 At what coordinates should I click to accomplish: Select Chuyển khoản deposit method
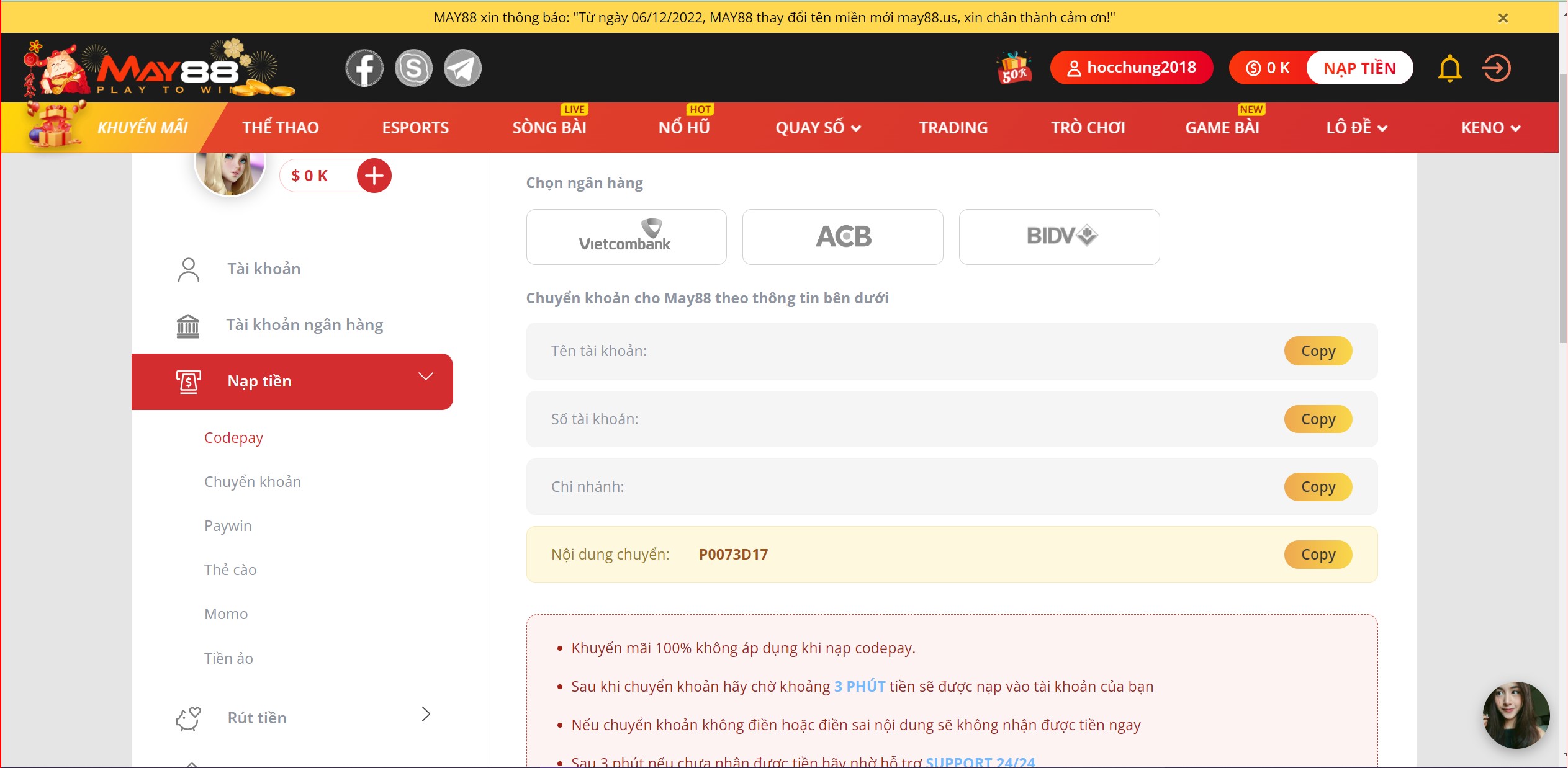[x=253, y=482]
